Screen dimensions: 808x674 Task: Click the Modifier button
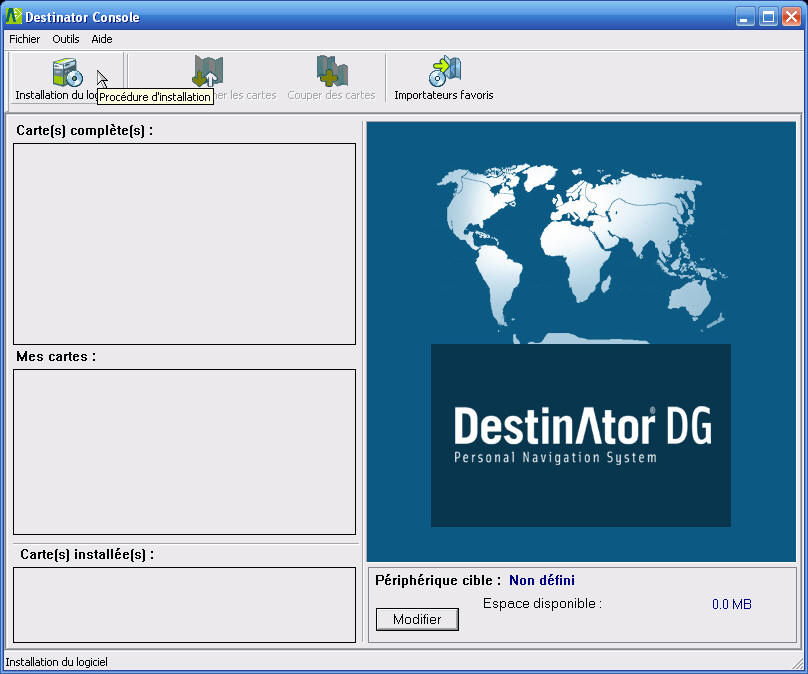[x=417, y=619]
